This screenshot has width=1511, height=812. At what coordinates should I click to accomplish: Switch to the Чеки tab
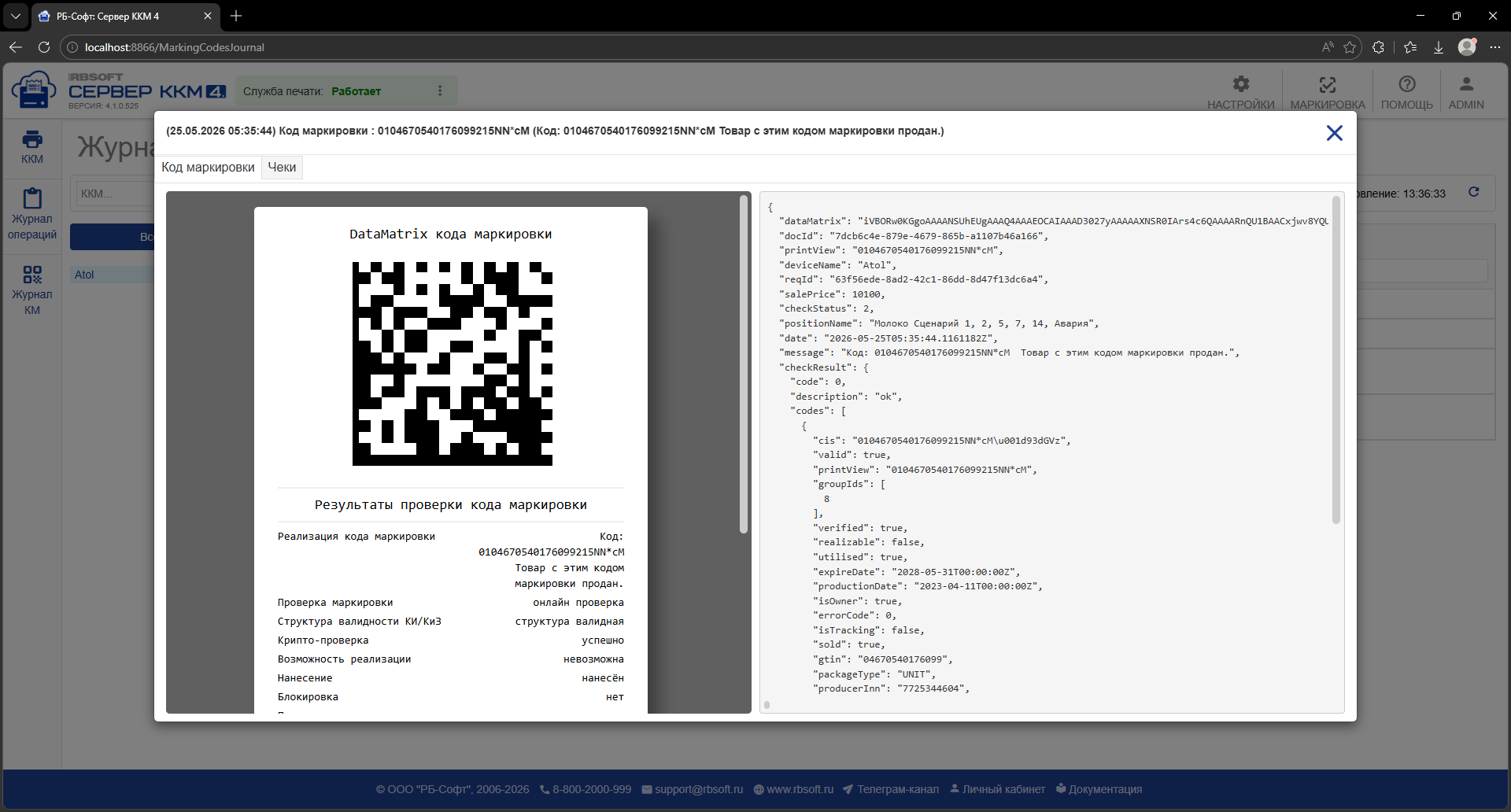(x=282, y=167)
